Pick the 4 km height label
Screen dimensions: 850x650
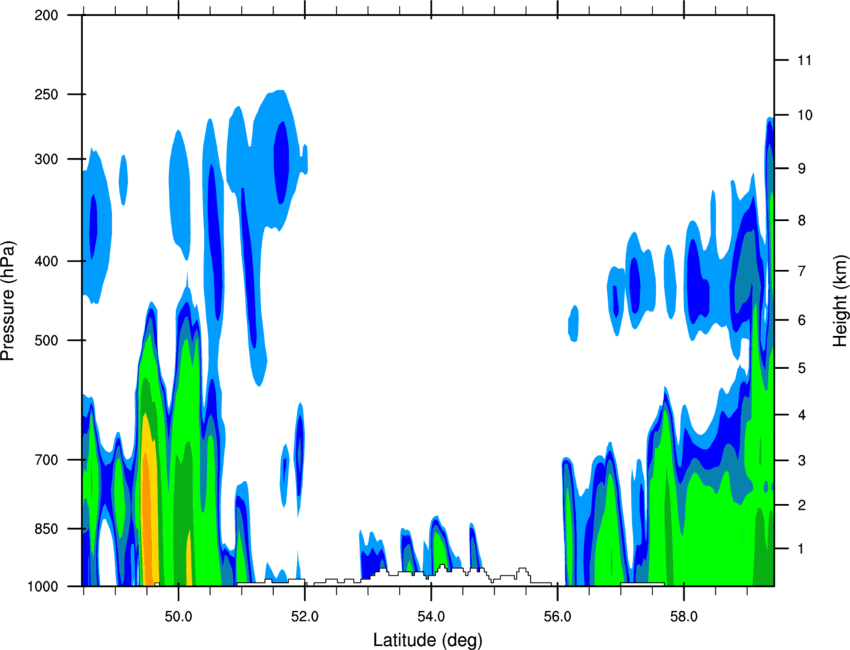(x=801, y=415)
